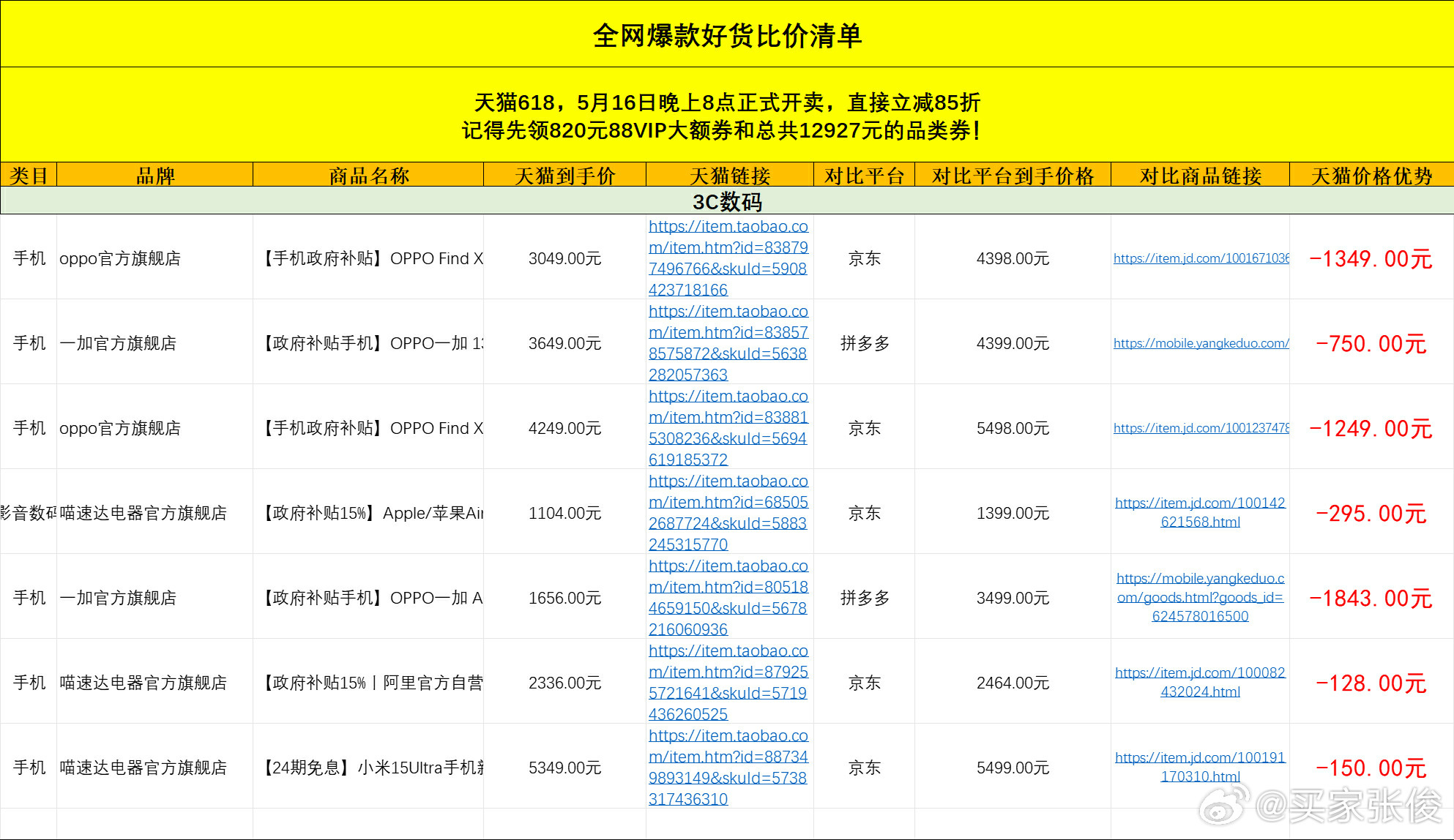Click the Apple/苹果Air product name cell

369,513
